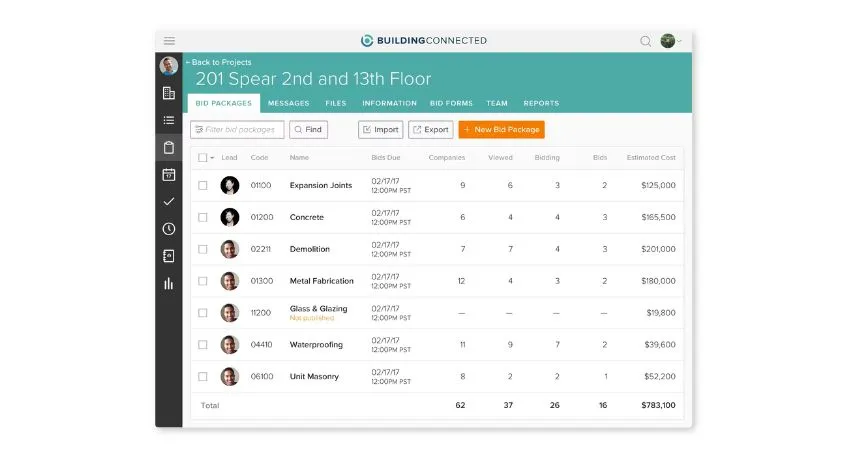This screenshot has height=460, width=847.
Task: Sort by the Code column header
Action: (259, 158)
